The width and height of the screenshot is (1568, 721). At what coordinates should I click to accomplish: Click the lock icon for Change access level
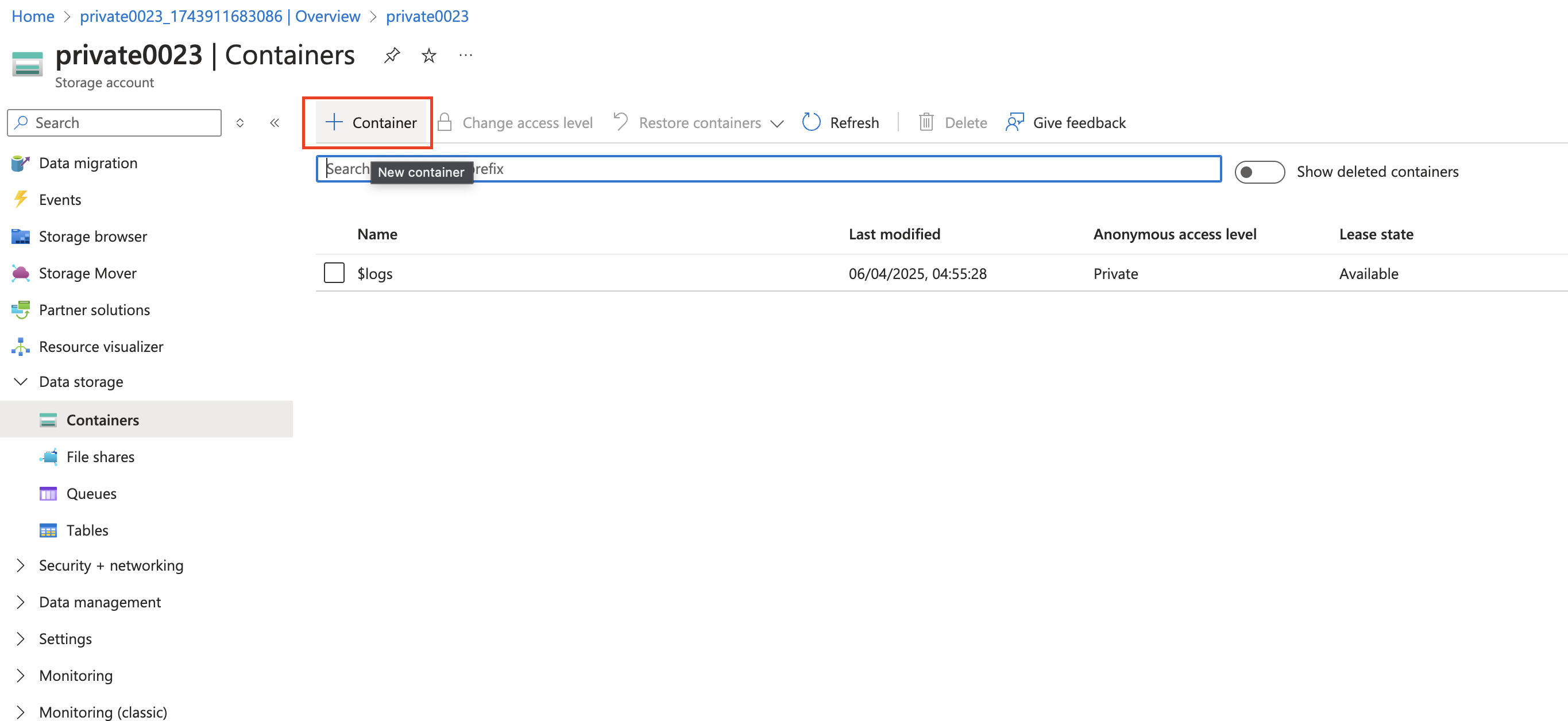point(445,122)
